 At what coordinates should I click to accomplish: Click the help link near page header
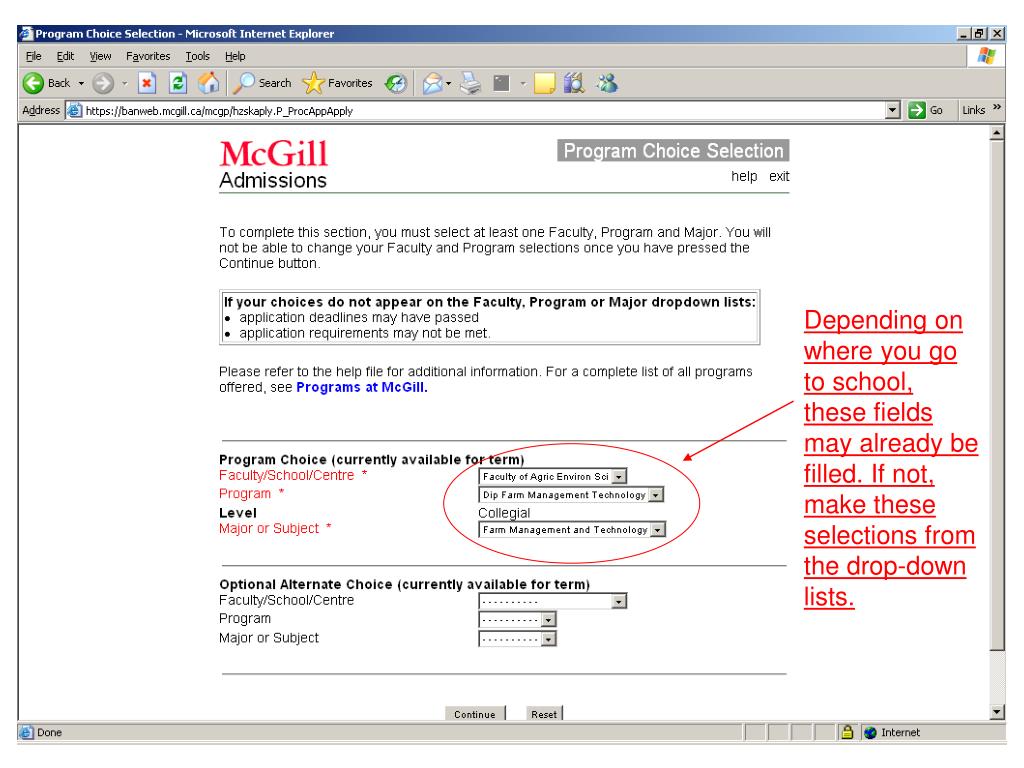point(744,176)
